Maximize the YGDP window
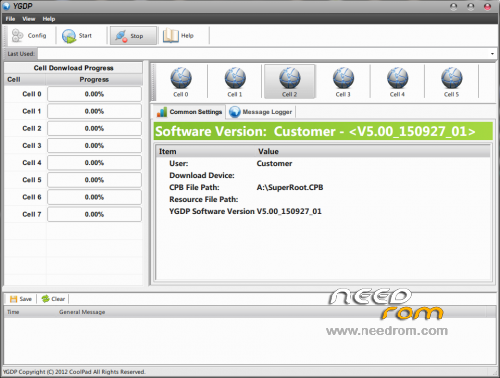 [471, 6]
